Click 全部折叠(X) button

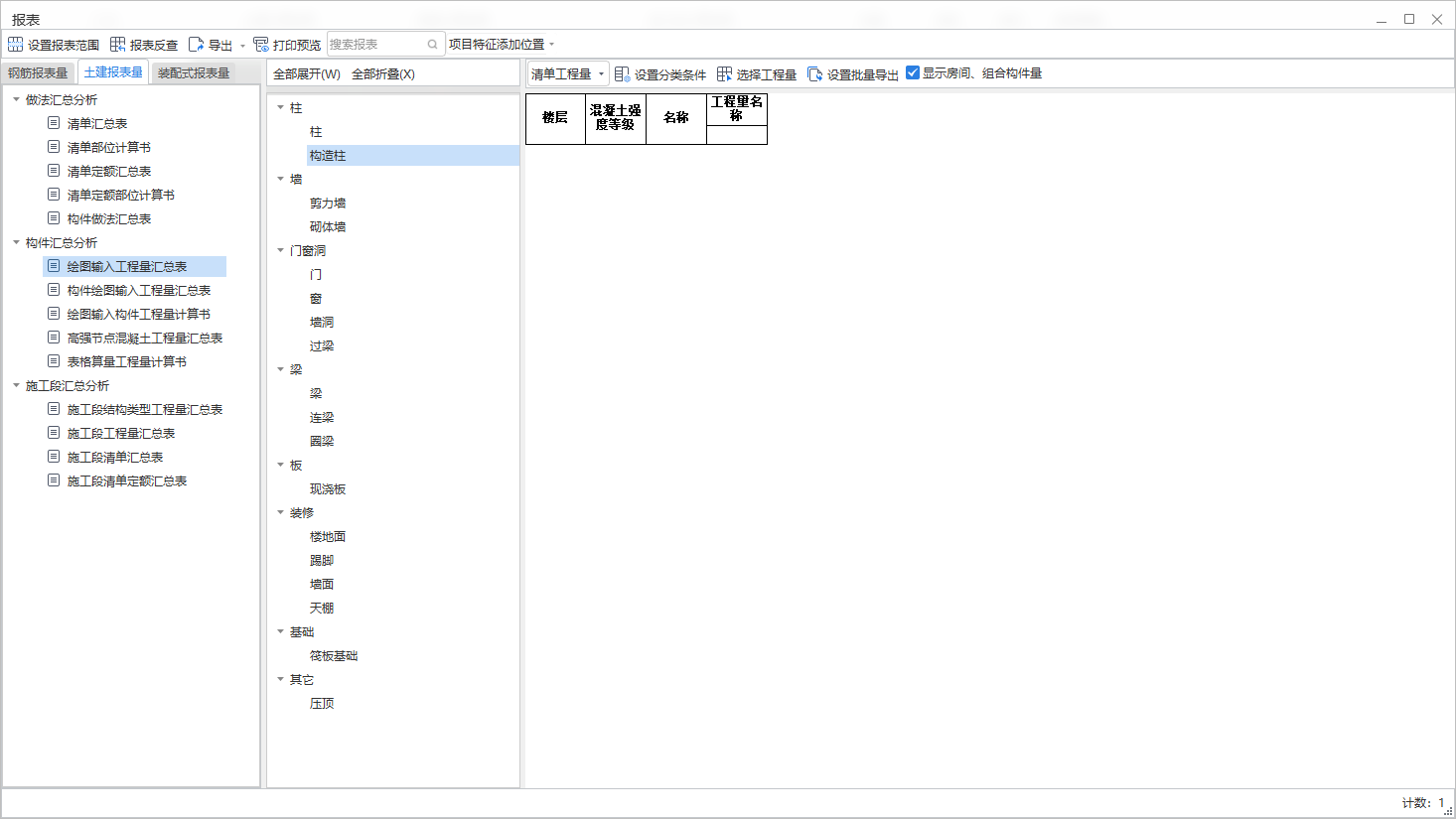click(x=383, y=74)
